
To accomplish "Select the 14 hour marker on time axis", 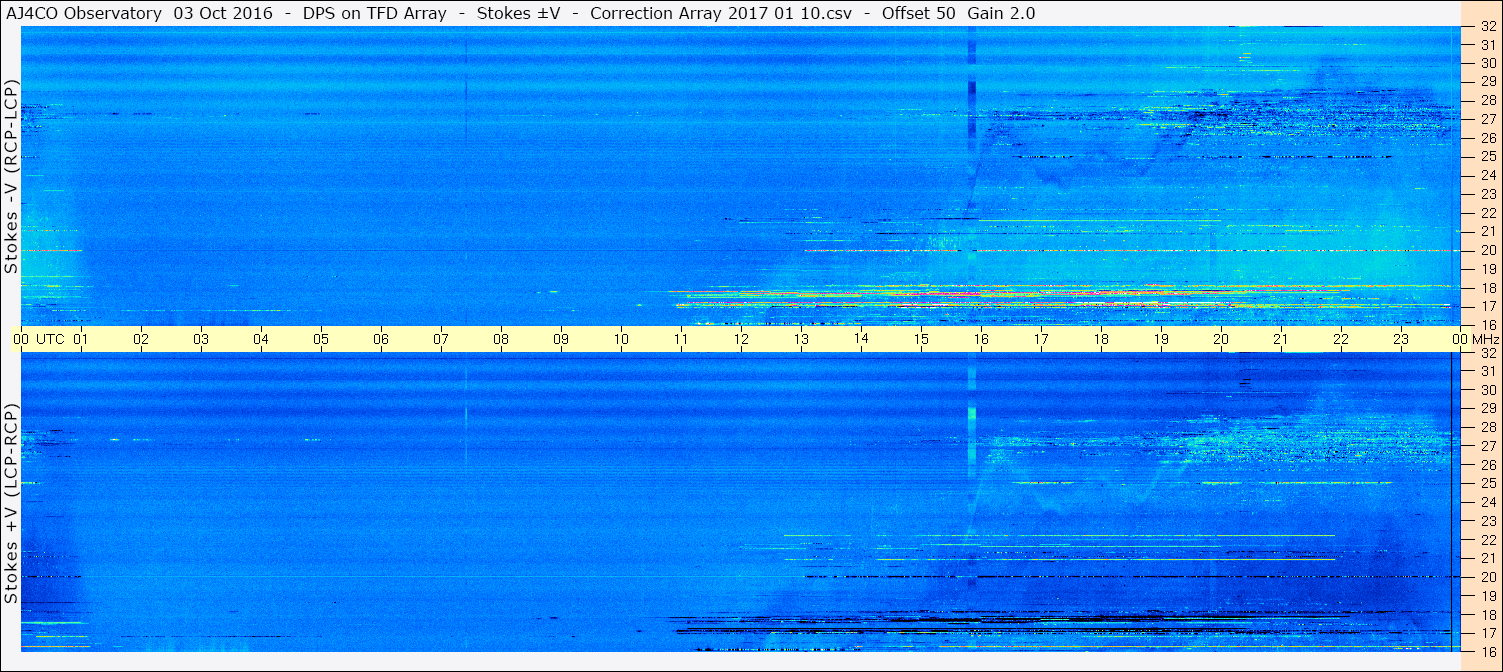I will click(x=860, y=339).
